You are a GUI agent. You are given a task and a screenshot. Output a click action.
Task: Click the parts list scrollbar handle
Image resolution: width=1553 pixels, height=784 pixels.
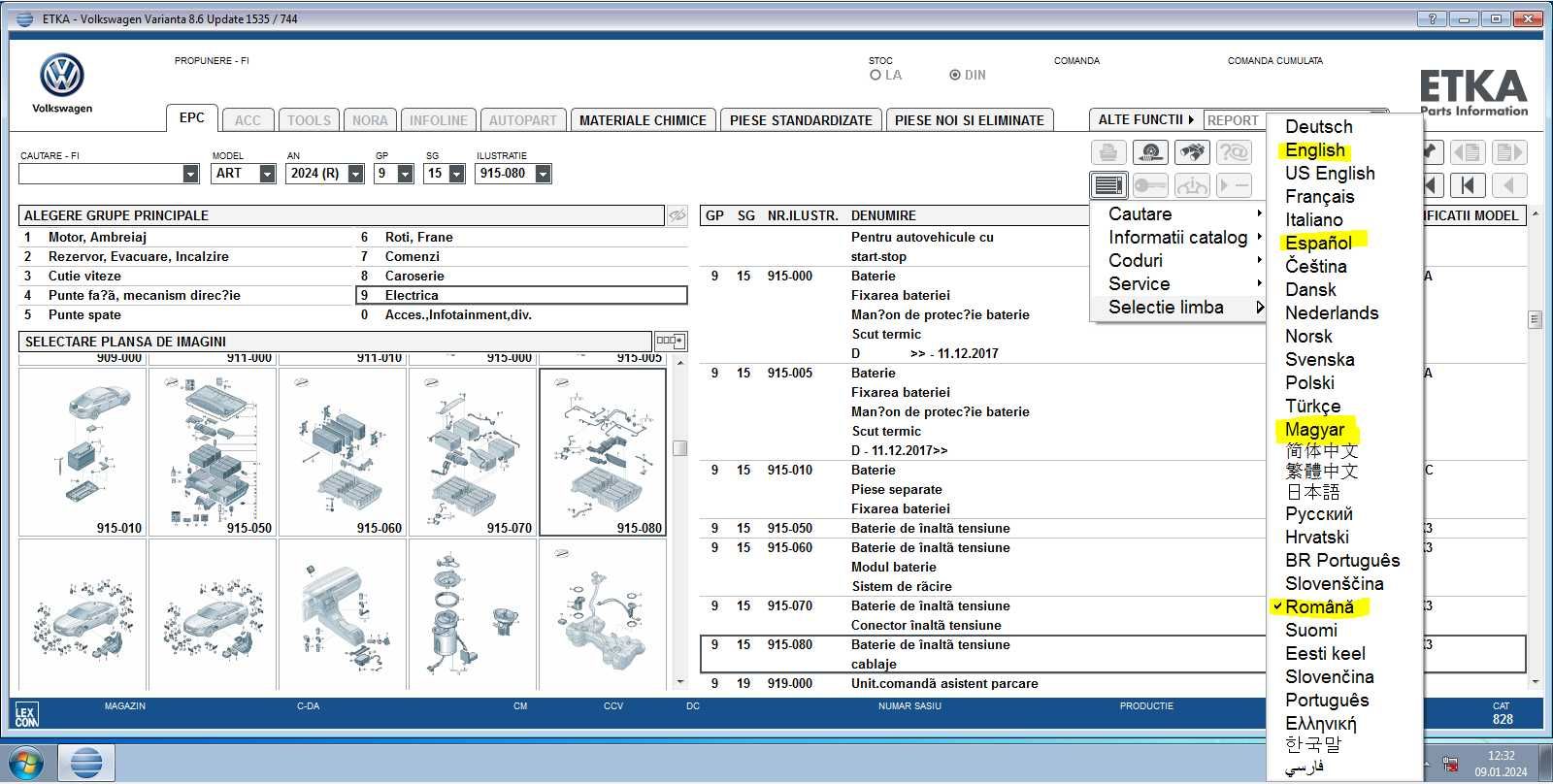point(1535,319)
